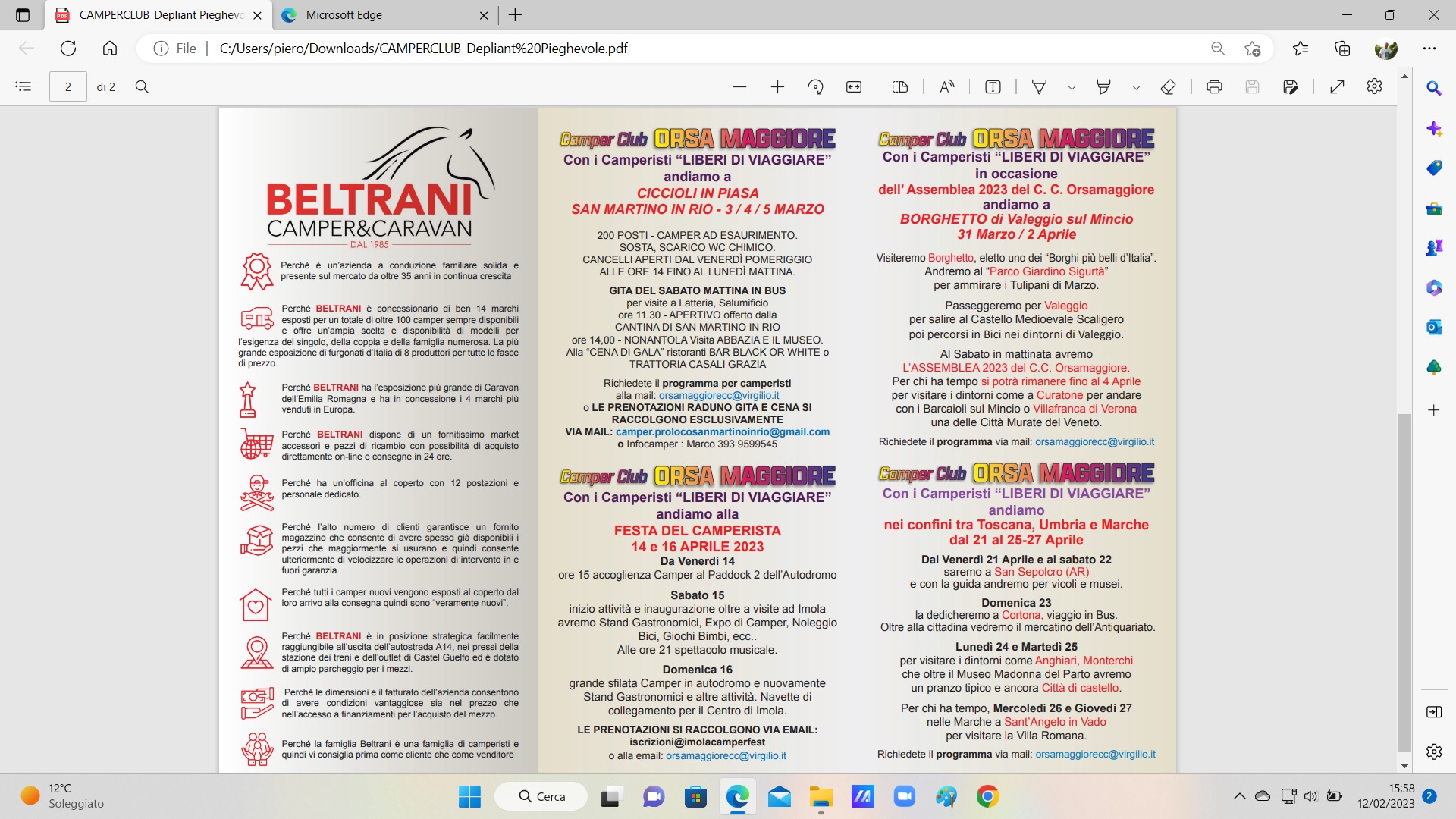1456x819 pixels.
Task: Show hidden system tray icons
Action: tap(1239, 796)
